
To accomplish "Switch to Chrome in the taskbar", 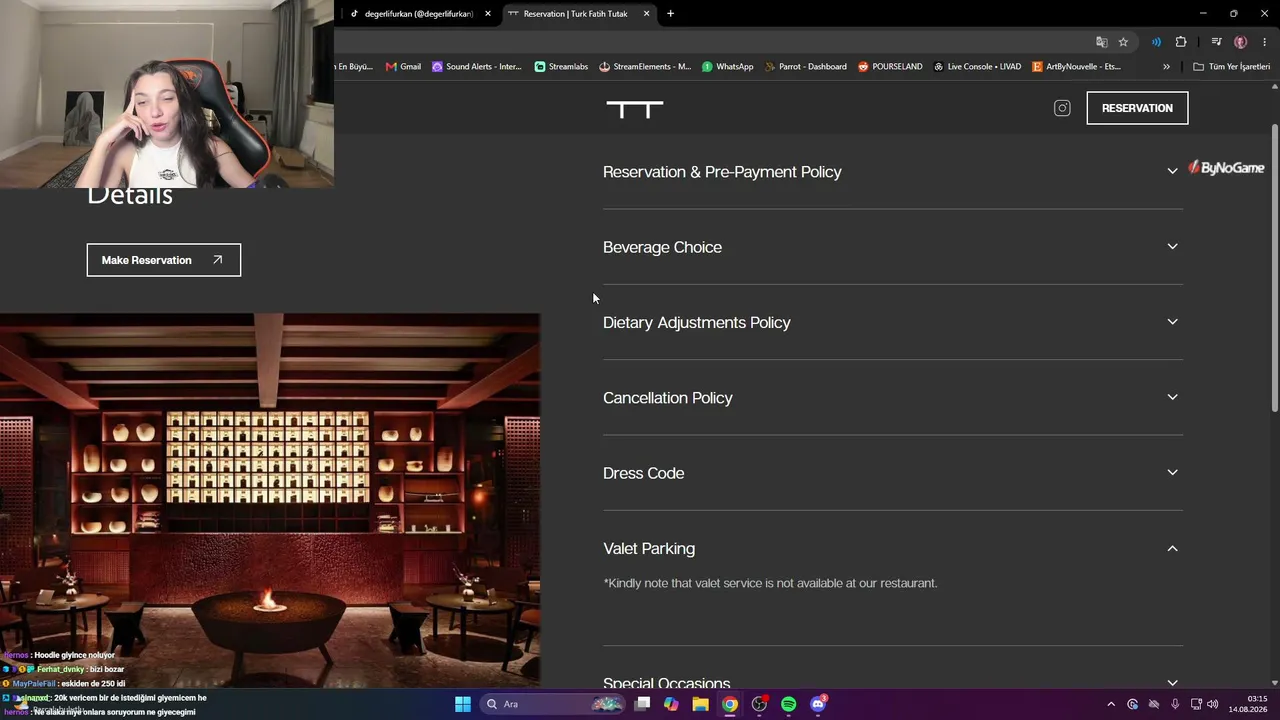I will [x=730, y=704].
